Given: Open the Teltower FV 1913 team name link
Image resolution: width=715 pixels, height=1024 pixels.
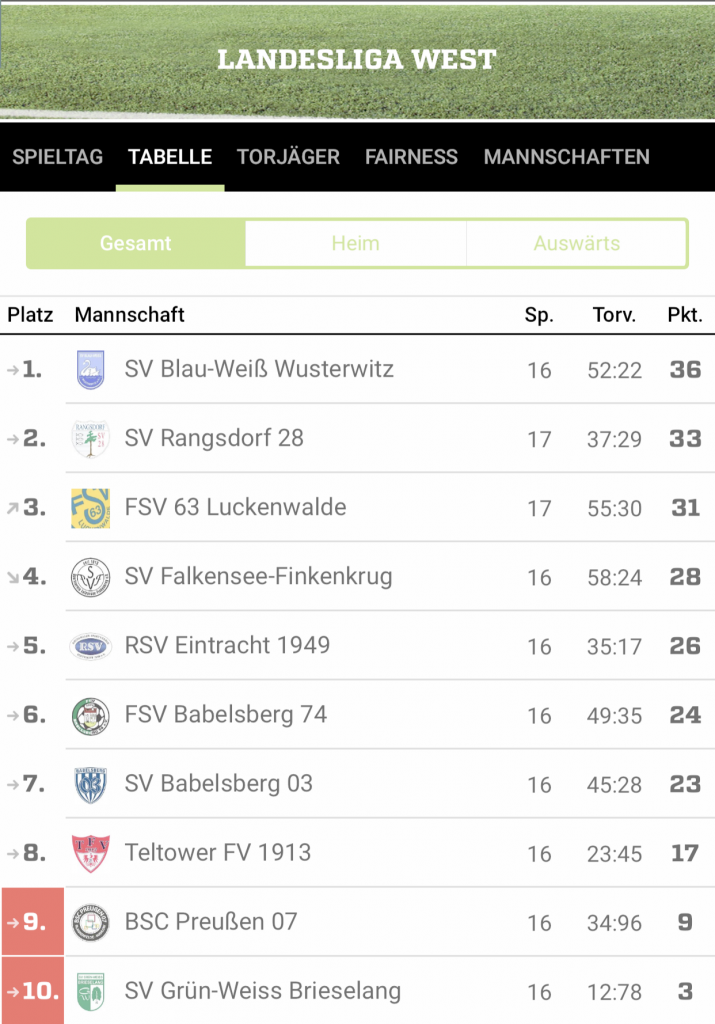Looking at the screenshot, I should (x=218, y=853).
